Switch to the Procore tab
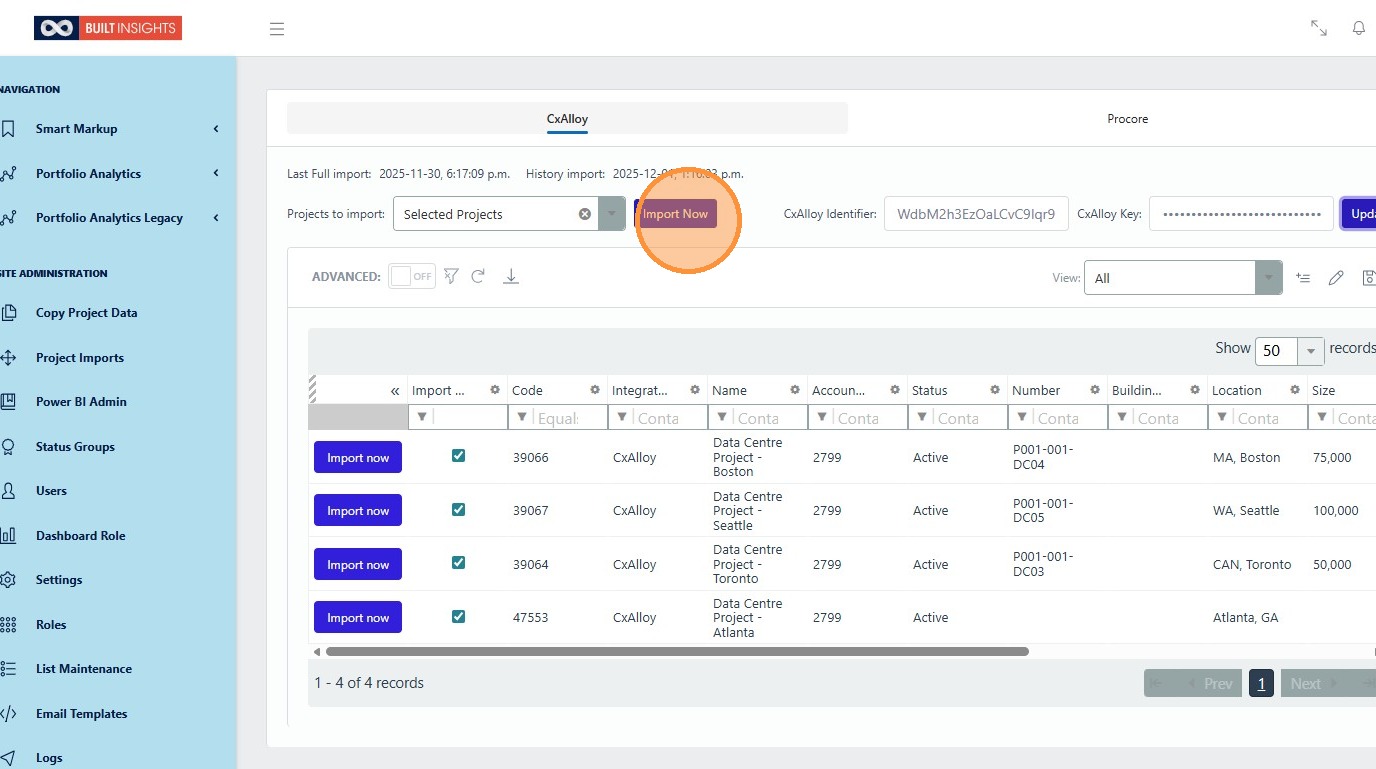Viewport: 1376px width, 769px height. (1127, 119)
